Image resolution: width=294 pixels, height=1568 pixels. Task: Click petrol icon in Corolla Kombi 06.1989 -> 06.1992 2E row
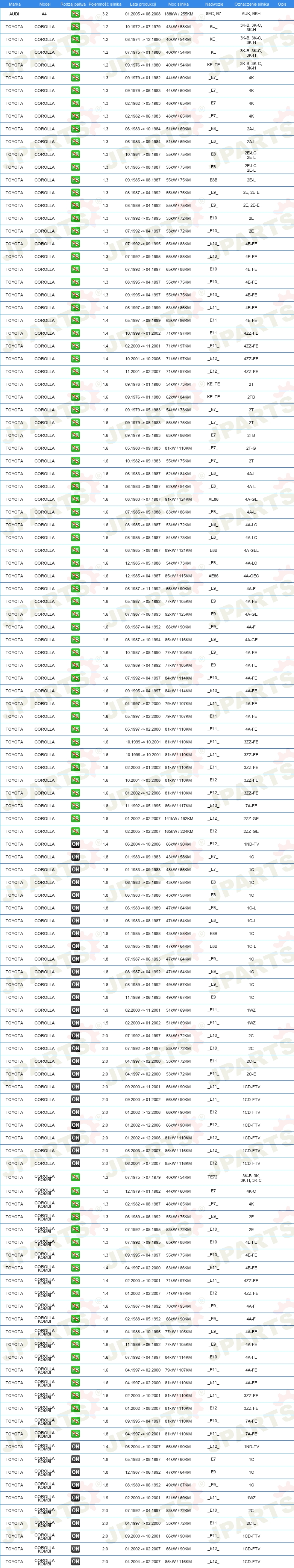pyautogui.click(x=76, y=1217)
